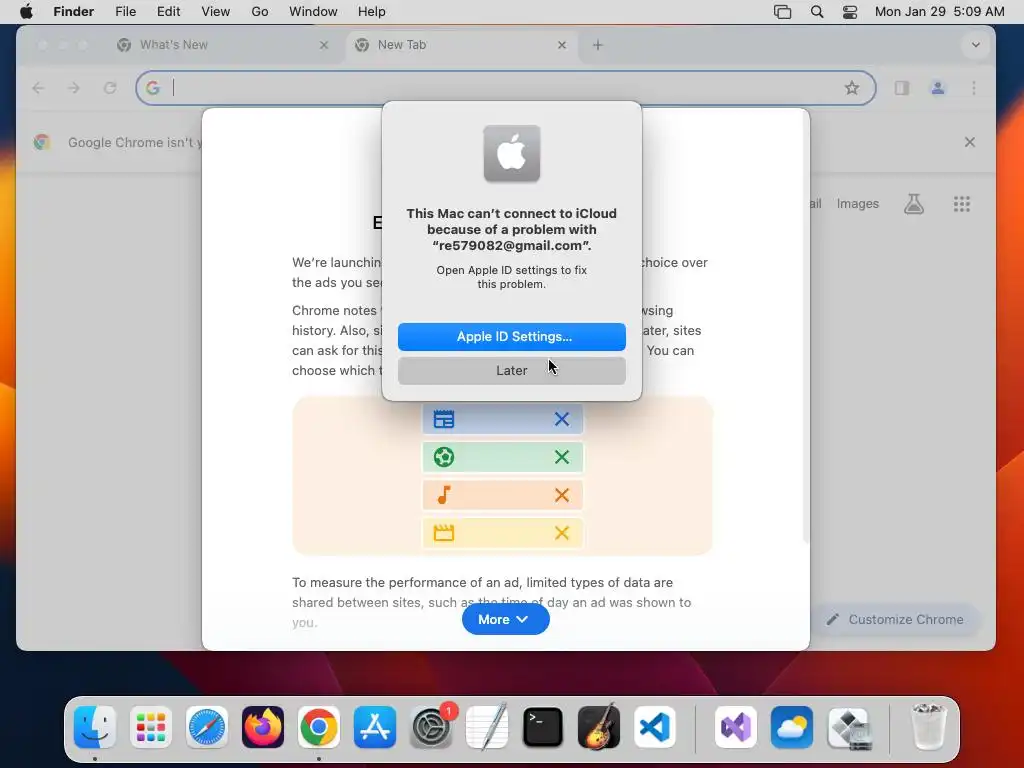Open the Google apps grid
The width and height of the screenshot is (1024, 768).
coord(961,204)
